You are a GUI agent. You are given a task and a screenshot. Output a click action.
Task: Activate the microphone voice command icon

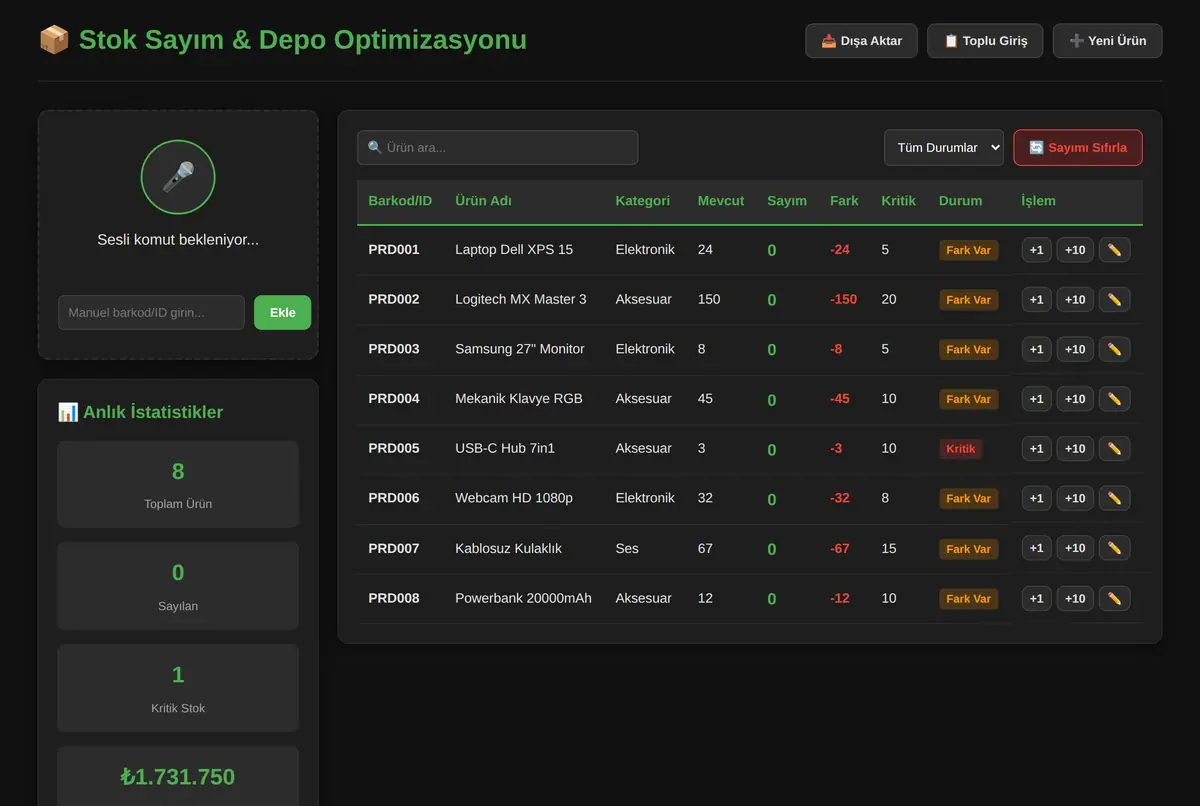pyautogui.click(x=178, y=177)
